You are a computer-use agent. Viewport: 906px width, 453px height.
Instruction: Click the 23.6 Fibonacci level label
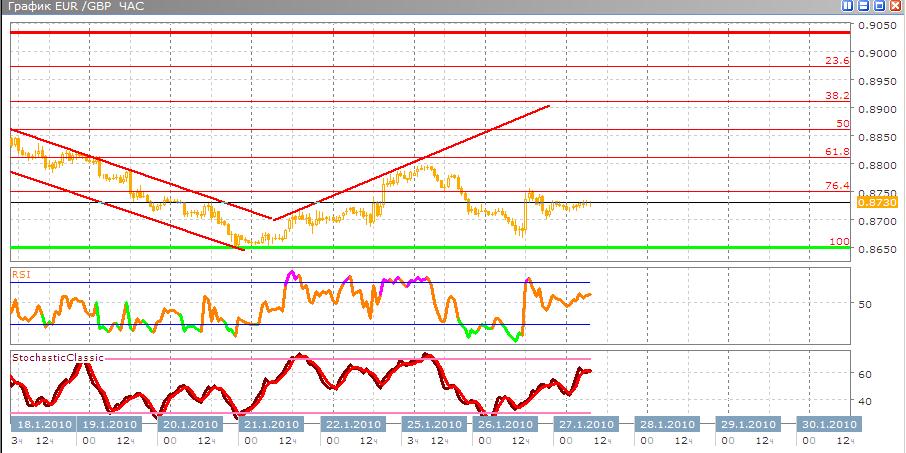(x=837, y=60)
